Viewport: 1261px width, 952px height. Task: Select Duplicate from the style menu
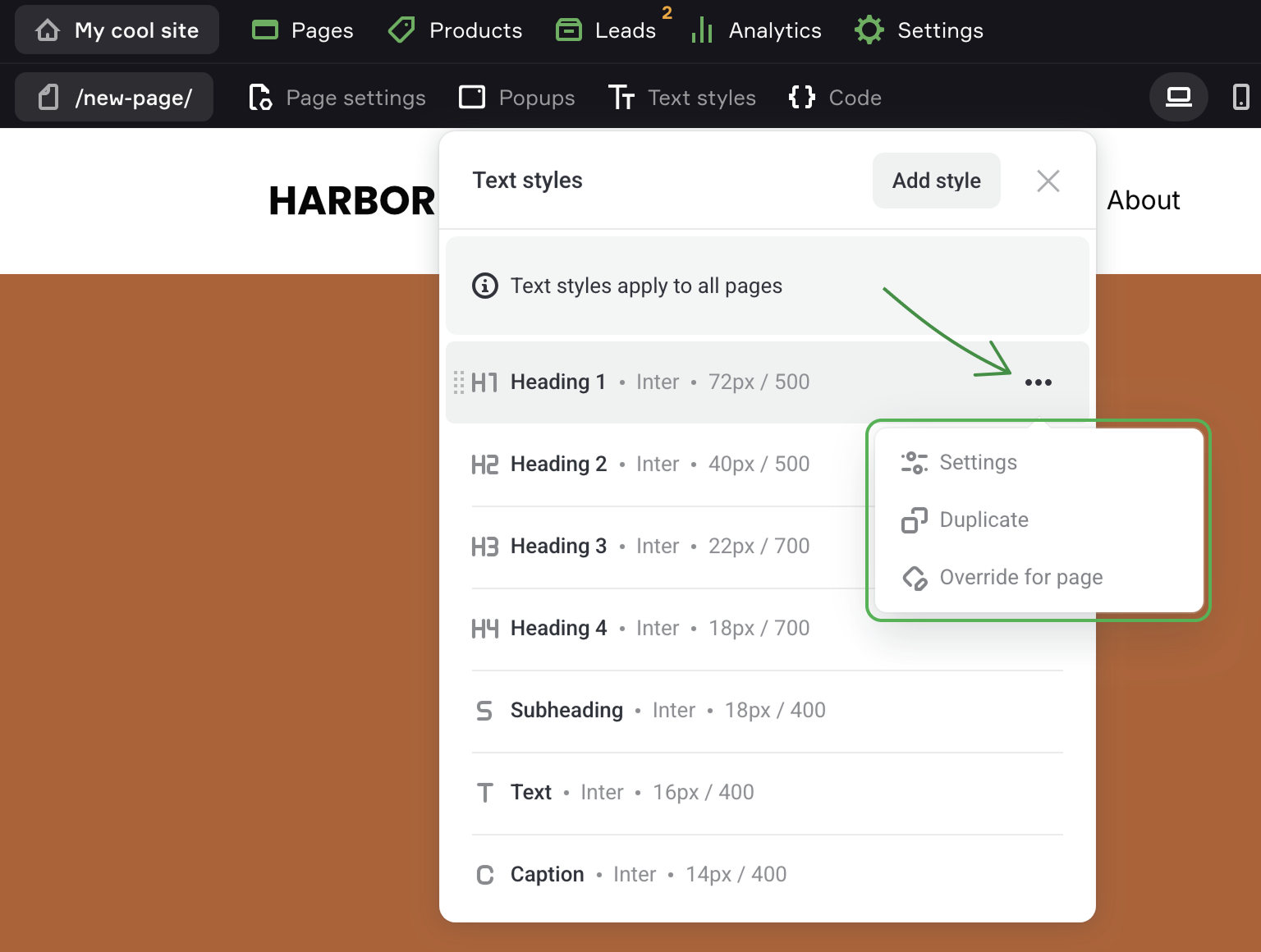click(984, 520)
